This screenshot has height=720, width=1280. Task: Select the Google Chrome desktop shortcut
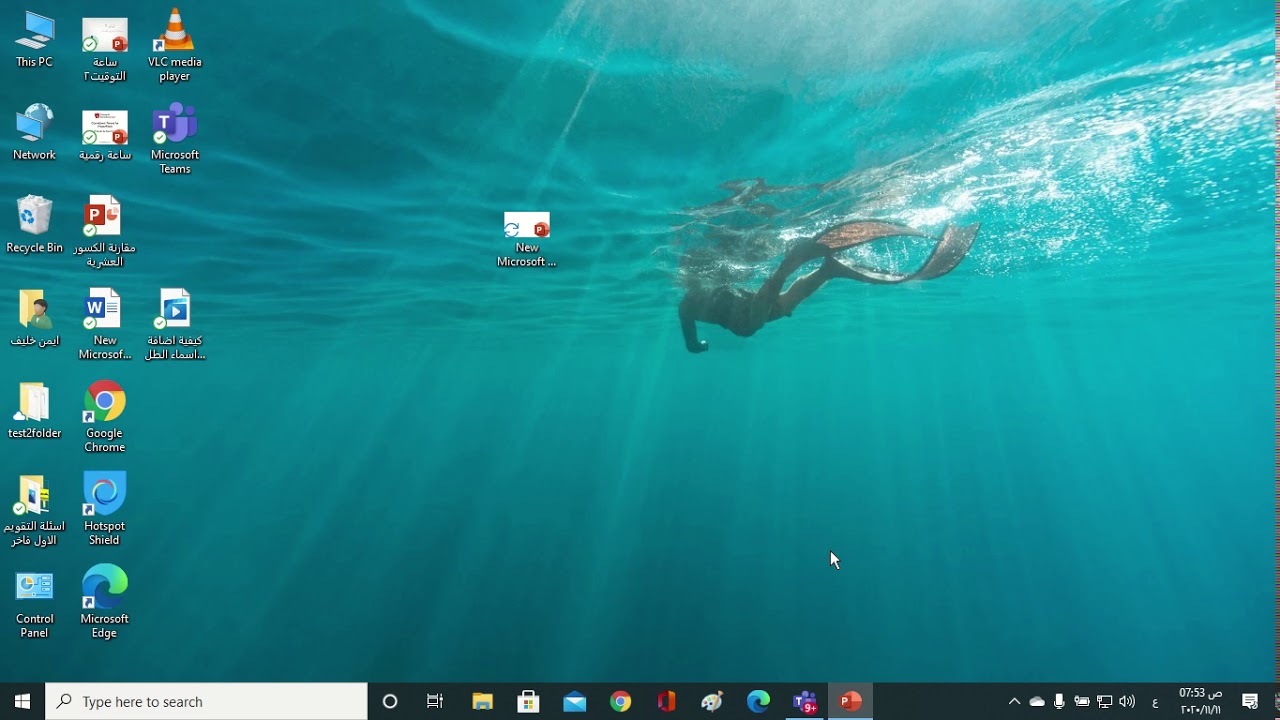pyautogui.click(x=105, y=418)
